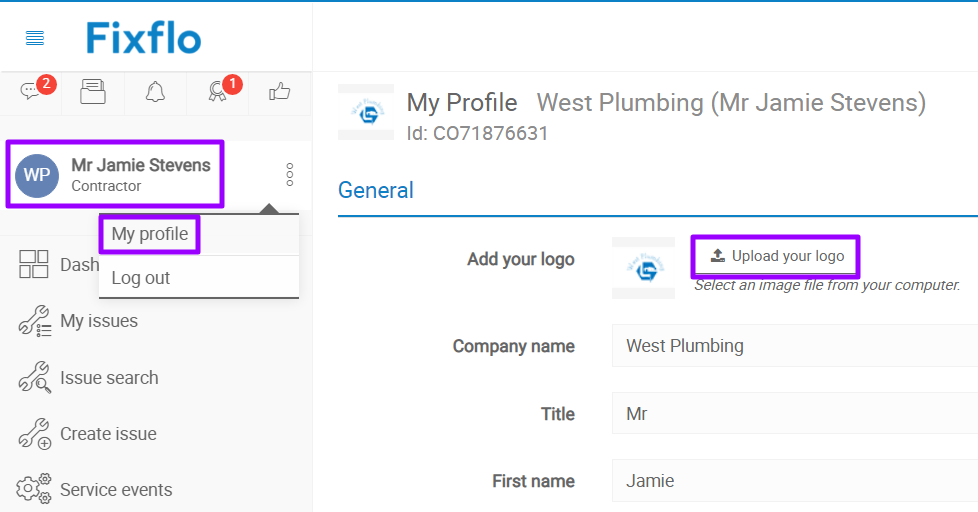Click the award ribbon icon

pyautogui.click(x=218, y=93)
